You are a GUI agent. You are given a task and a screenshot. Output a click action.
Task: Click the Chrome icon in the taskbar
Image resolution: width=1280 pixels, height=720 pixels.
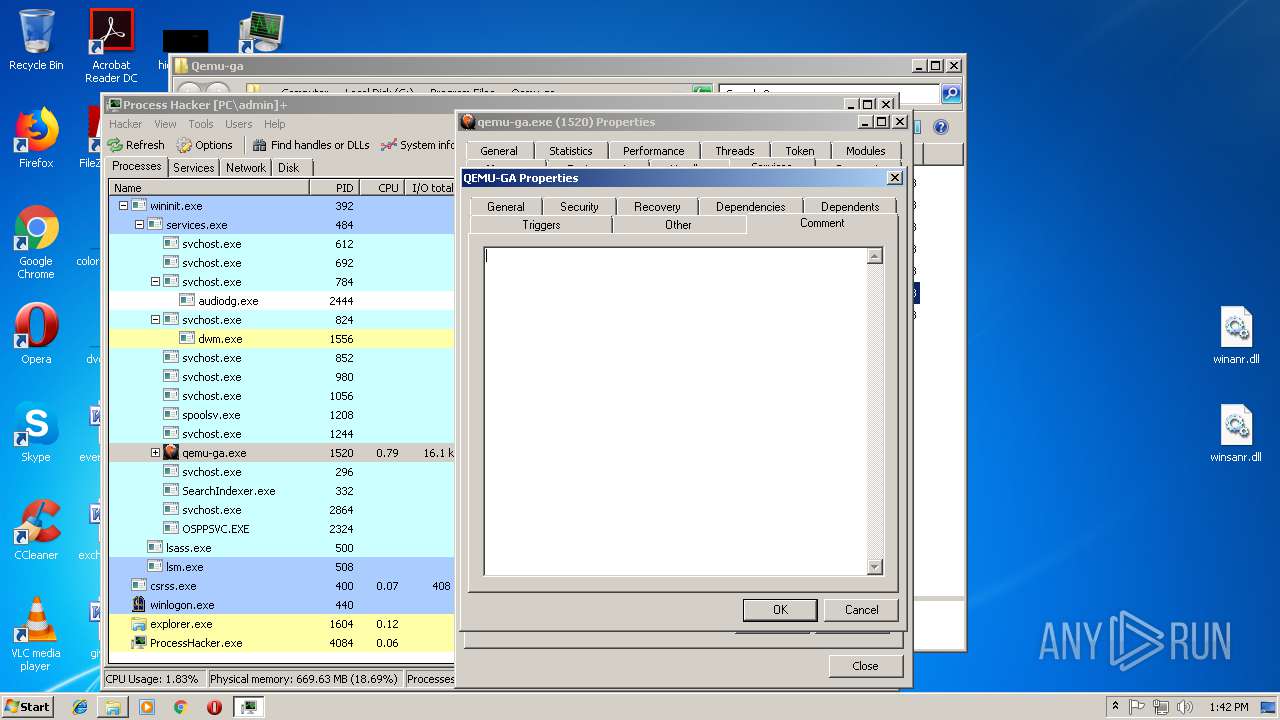click(181, 707)
